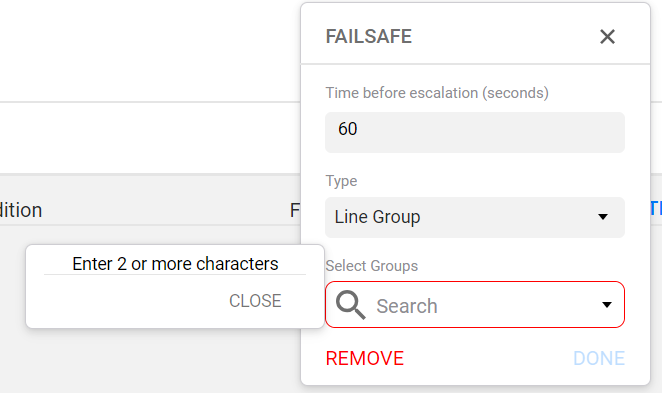Remove the failsafe via the red REMOVE button
Screen dimensions: 662x393
(365, 358)
